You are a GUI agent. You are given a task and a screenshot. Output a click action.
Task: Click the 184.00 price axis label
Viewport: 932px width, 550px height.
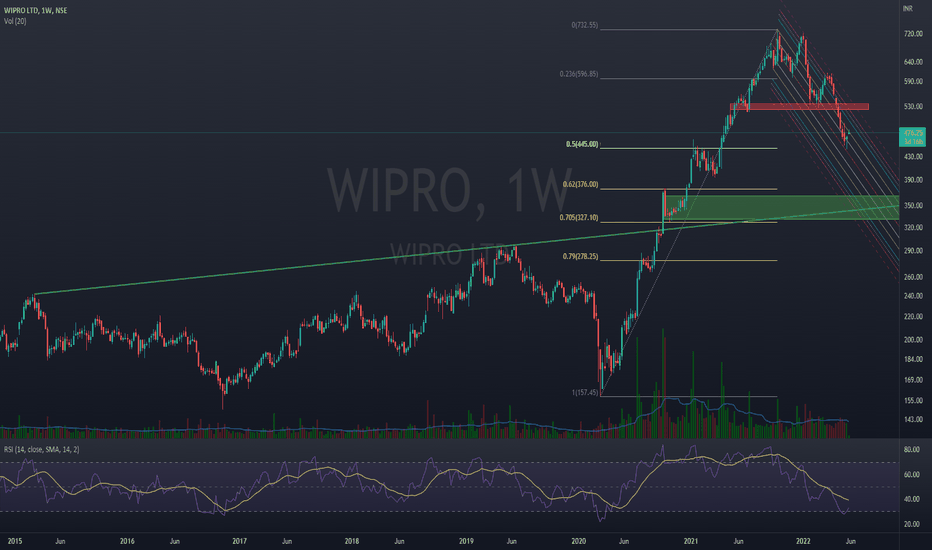coord(913,360)
